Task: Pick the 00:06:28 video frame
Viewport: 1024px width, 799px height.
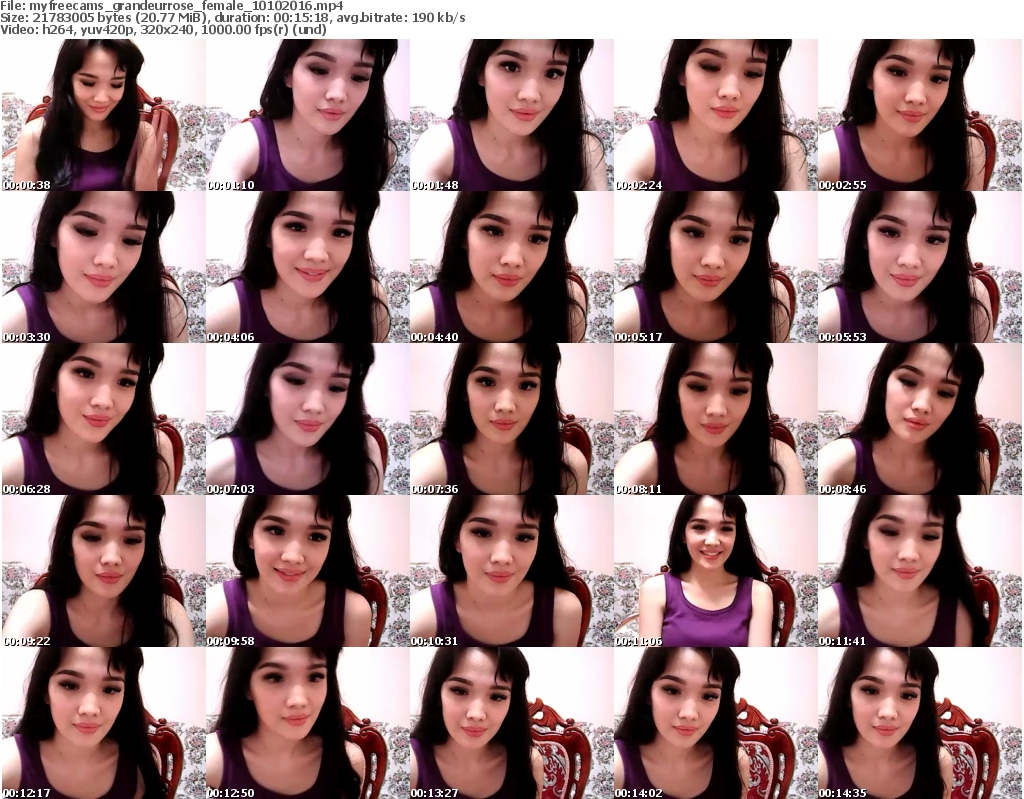Action: [x=104, y=419]
